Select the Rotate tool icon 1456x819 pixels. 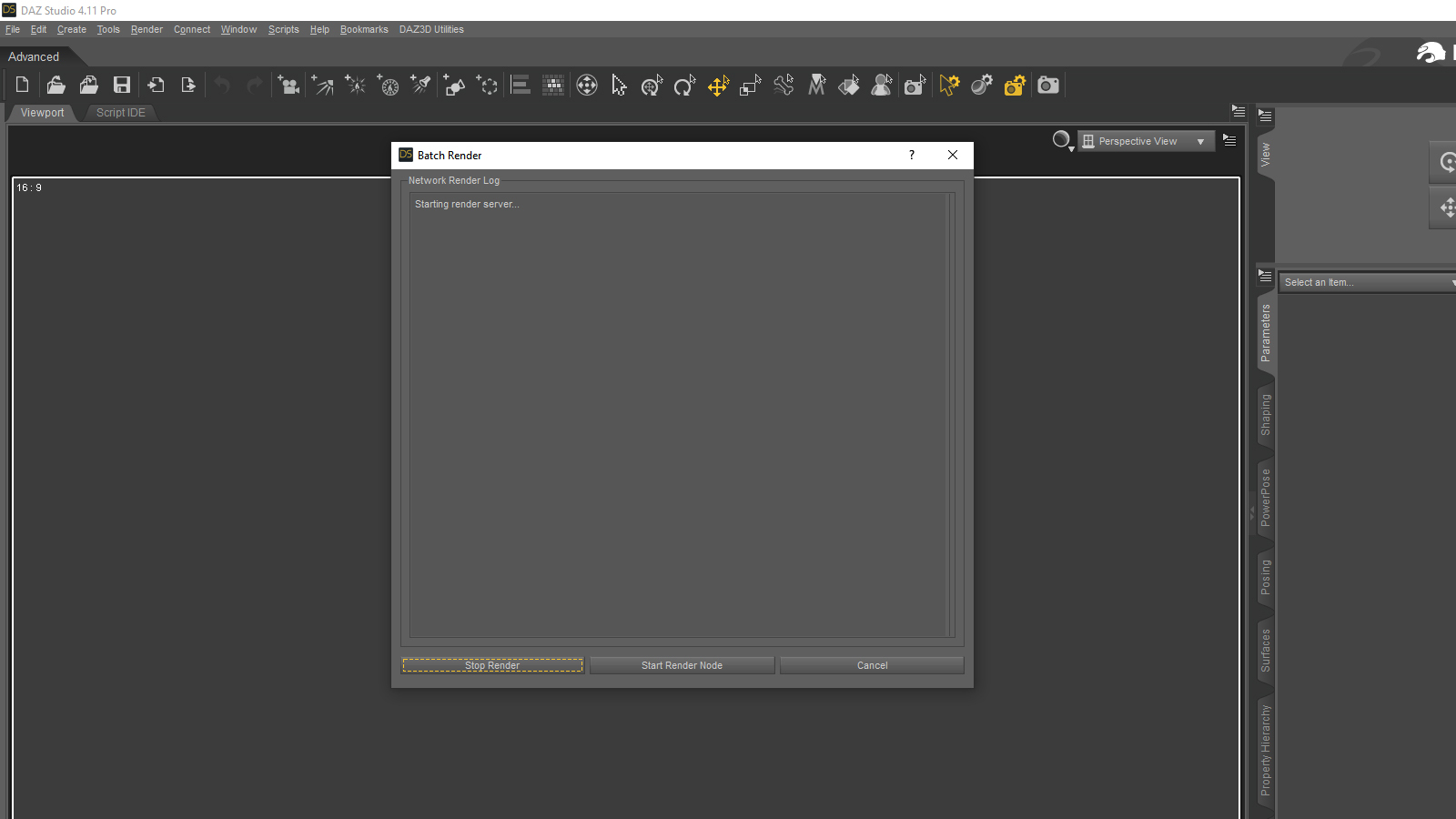point(684,86)
